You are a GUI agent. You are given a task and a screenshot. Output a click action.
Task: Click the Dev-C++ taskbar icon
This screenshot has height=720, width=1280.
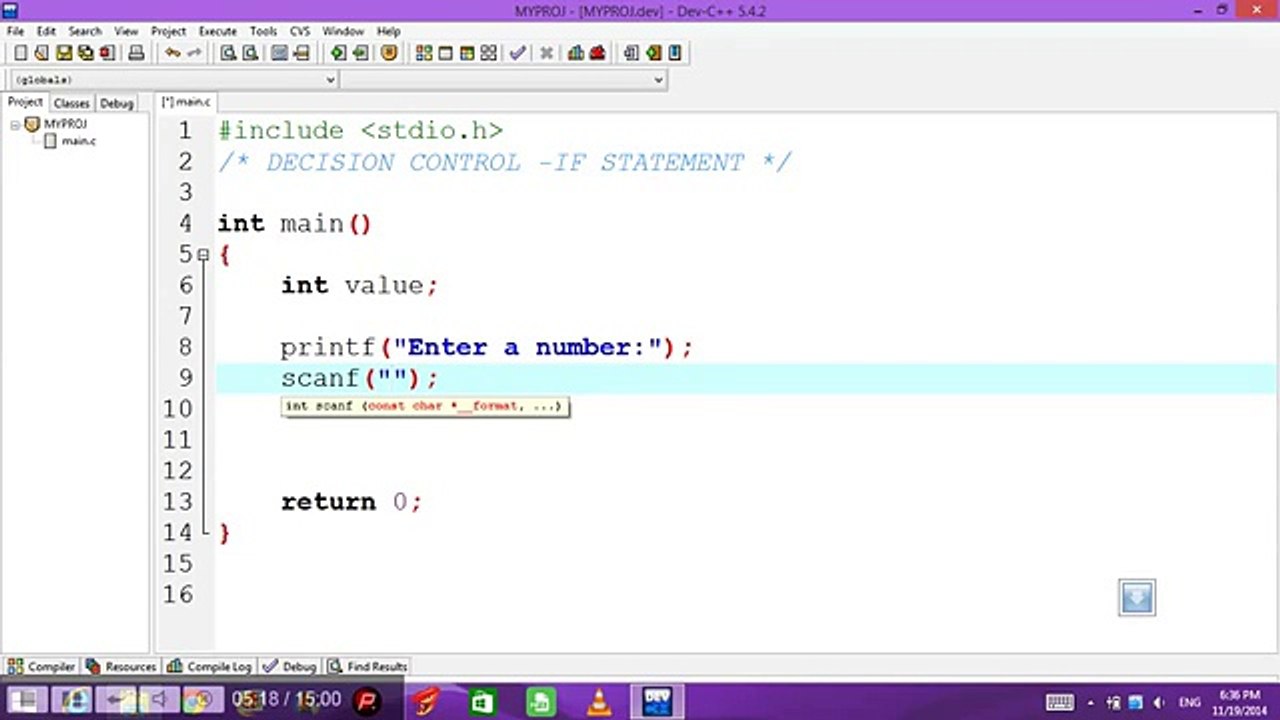(657, 702)
